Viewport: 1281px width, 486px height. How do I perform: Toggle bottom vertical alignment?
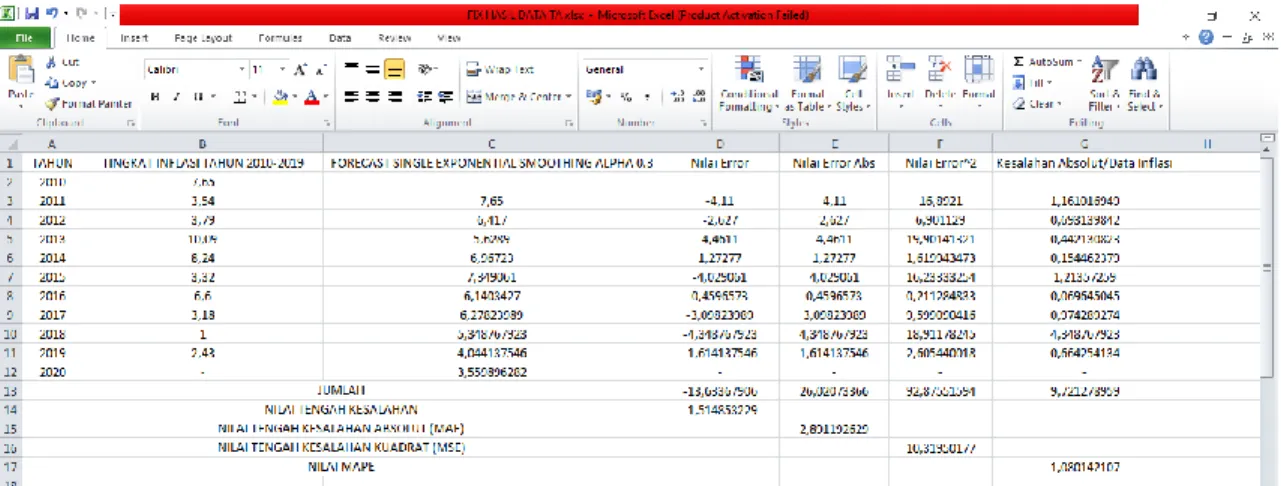394,70
